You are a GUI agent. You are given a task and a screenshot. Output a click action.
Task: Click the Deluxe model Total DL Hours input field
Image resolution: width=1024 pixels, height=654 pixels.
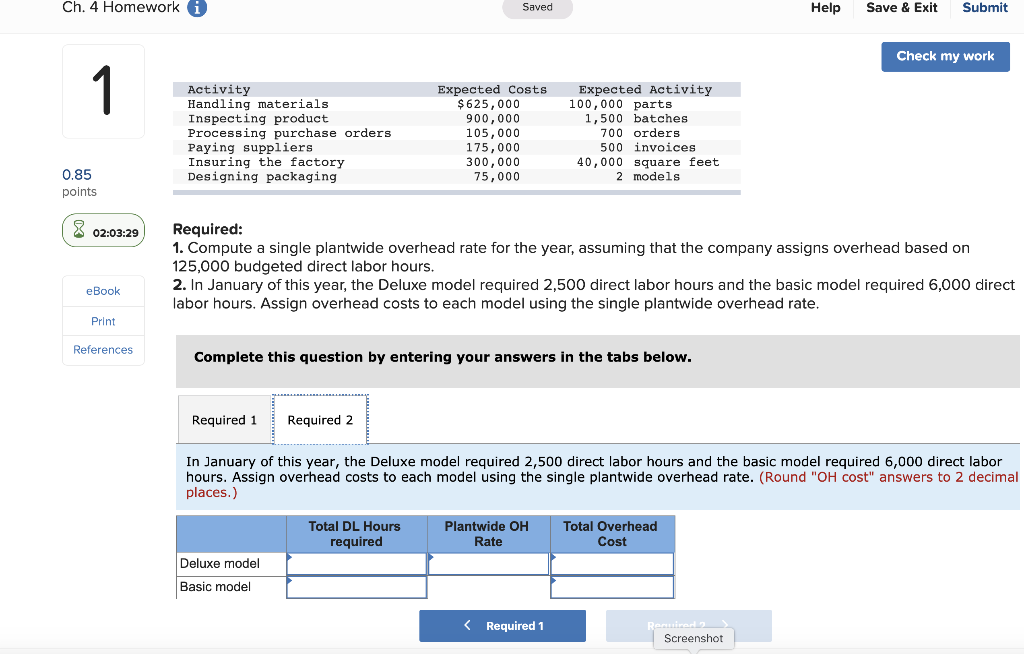click(x=356, y=563)
